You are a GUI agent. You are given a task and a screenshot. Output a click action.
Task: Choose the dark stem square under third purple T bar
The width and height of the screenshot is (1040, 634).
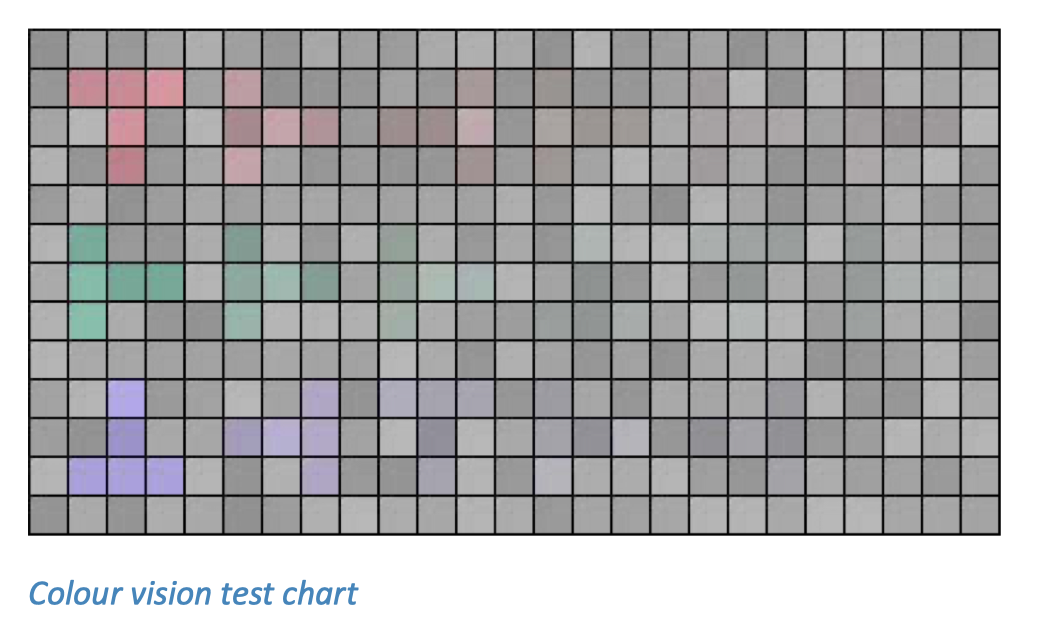click(437, 438)
